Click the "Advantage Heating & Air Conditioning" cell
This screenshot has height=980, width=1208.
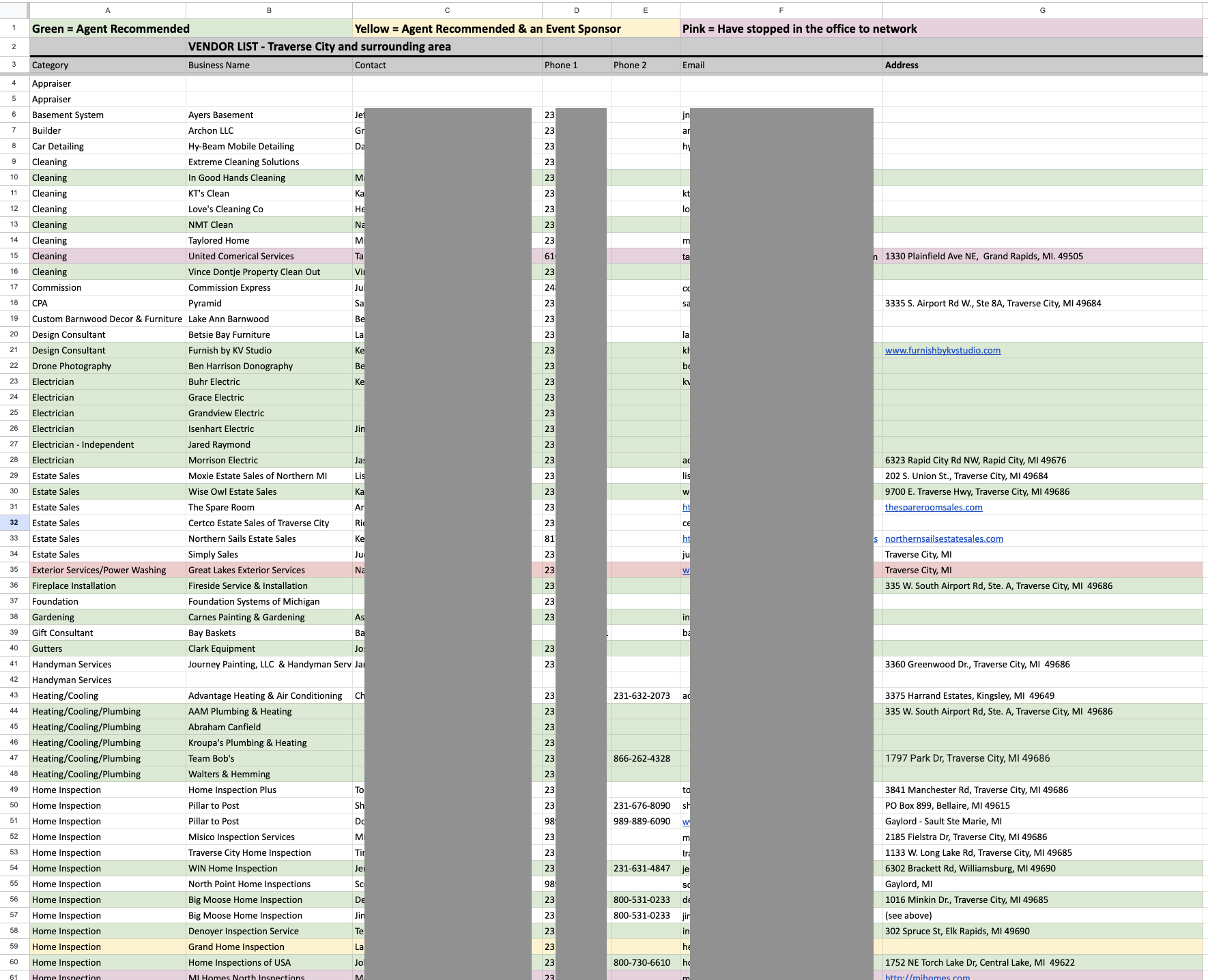(269, 695)
